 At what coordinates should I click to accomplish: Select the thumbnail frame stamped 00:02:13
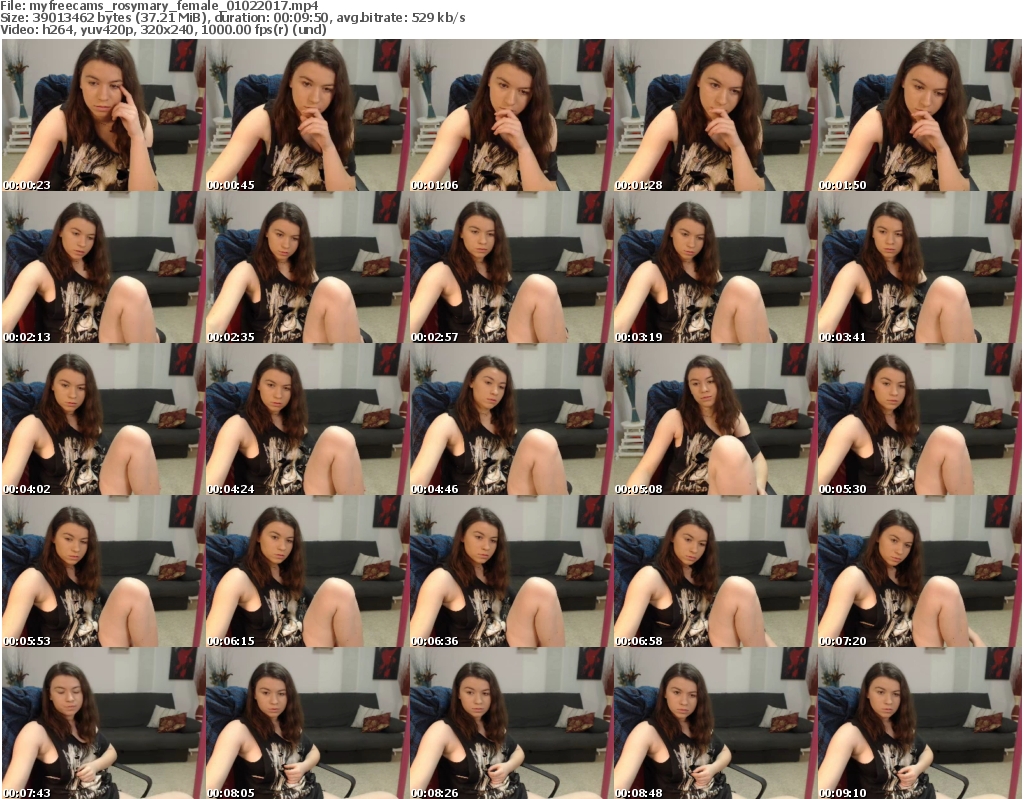pos(103,267)
